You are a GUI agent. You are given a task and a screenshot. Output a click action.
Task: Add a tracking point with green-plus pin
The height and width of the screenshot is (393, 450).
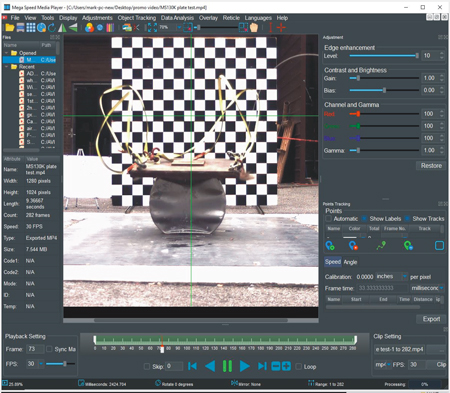(330, 246)
